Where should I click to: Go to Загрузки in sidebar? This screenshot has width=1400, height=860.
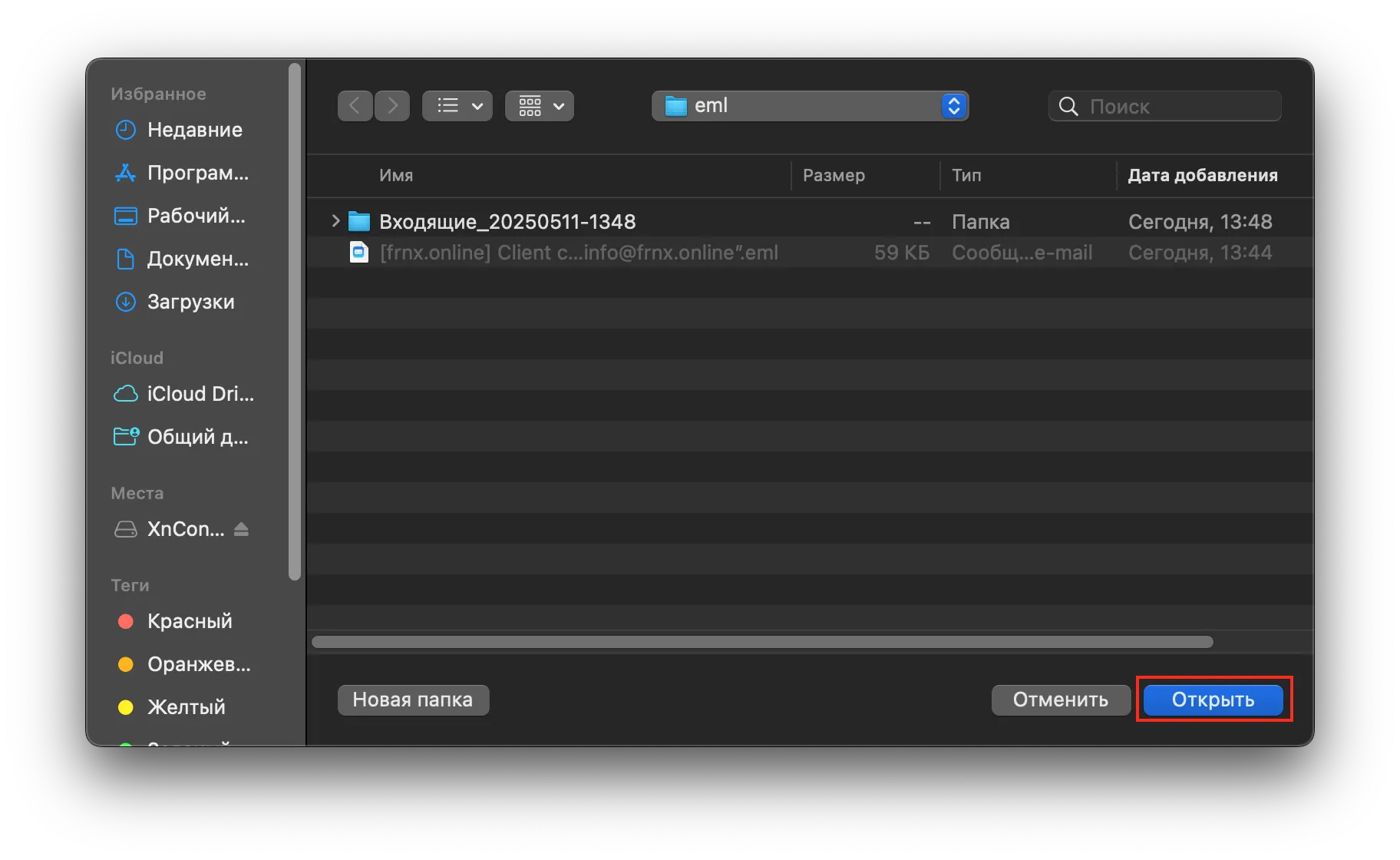tap(190, 302)
